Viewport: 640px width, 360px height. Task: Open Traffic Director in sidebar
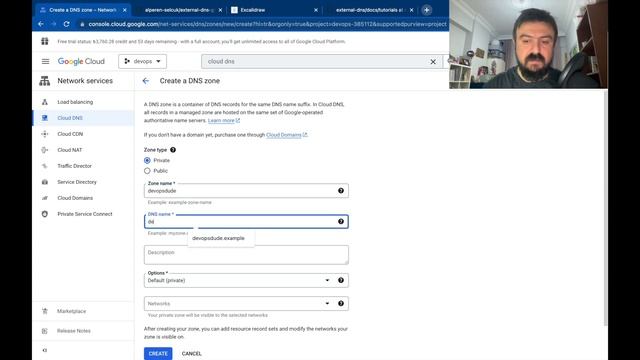(x=75, y=166)
